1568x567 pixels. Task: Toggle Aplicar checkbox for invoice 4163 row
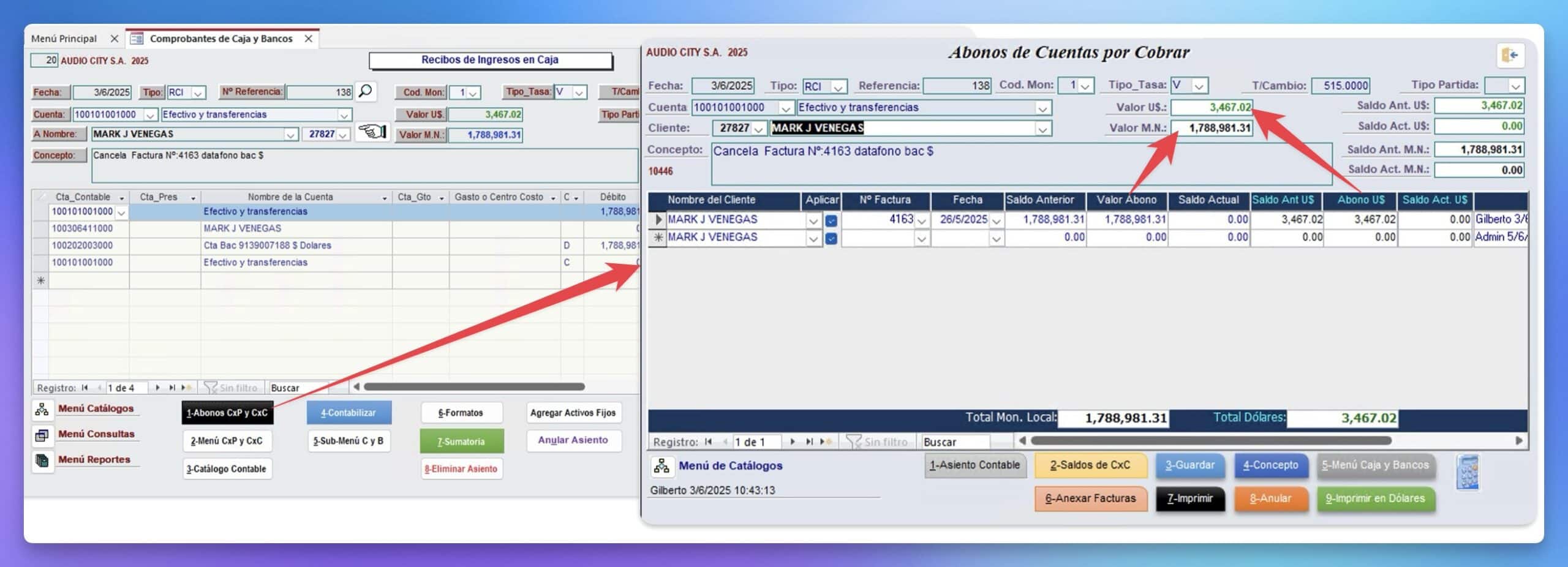tap(831, 220)
